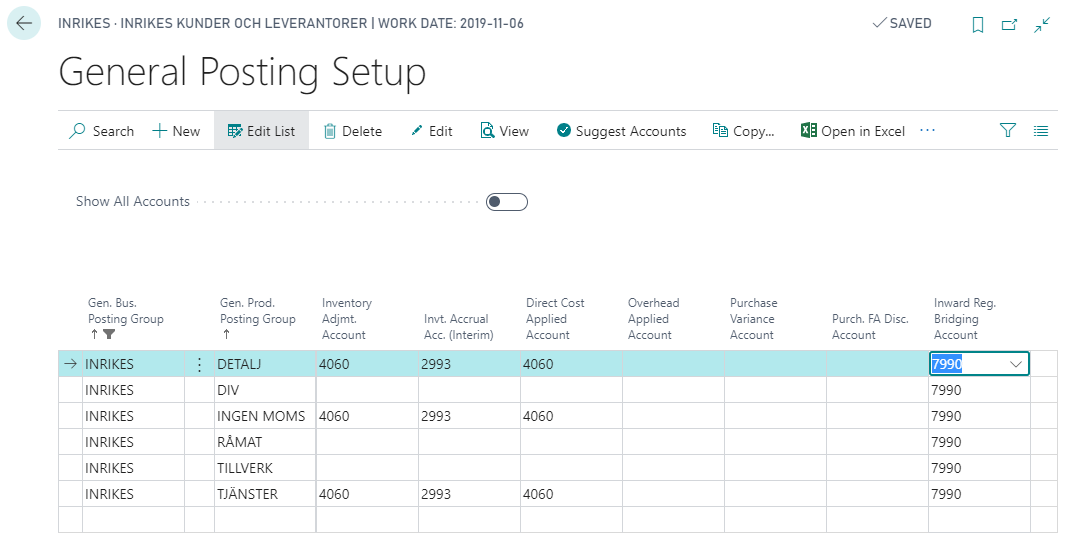Click Direct Cost 4060 in DETALJ row
The height and width of the screenshot is (543, 1069).
click(571, 364)
